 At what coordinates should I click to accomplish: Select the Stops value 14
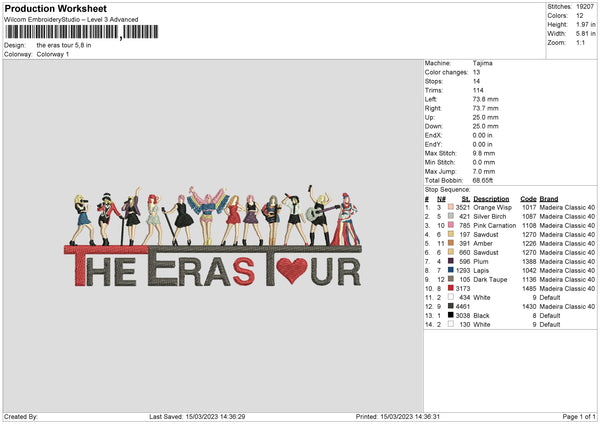click(x=476, y=81)
